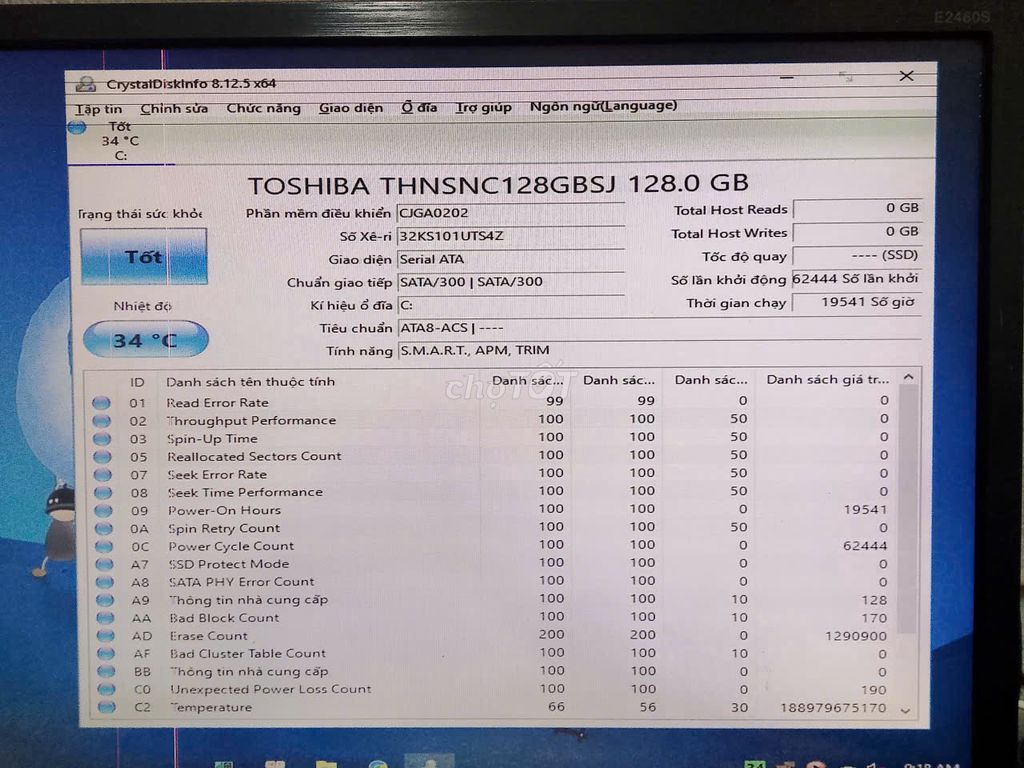
Task: Click the SATA/300 transfer mode field
Action: click(511, 281)
